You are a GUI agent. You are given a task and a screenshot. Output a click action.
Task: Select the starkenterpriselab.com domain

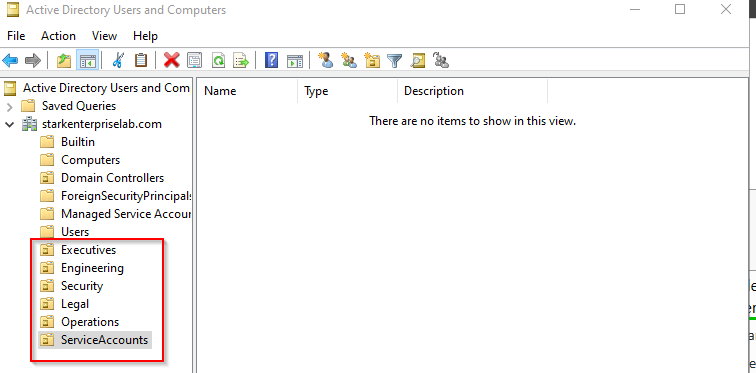pos(102,124)
